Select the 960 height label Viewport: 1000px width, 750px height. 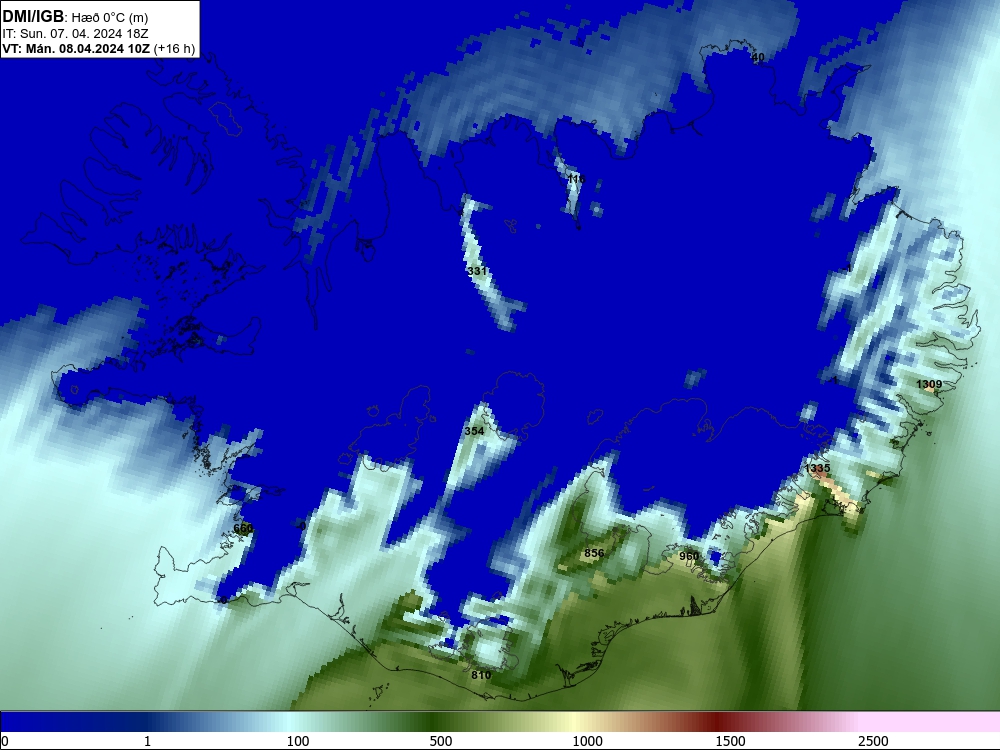click(x=689, y=556)
